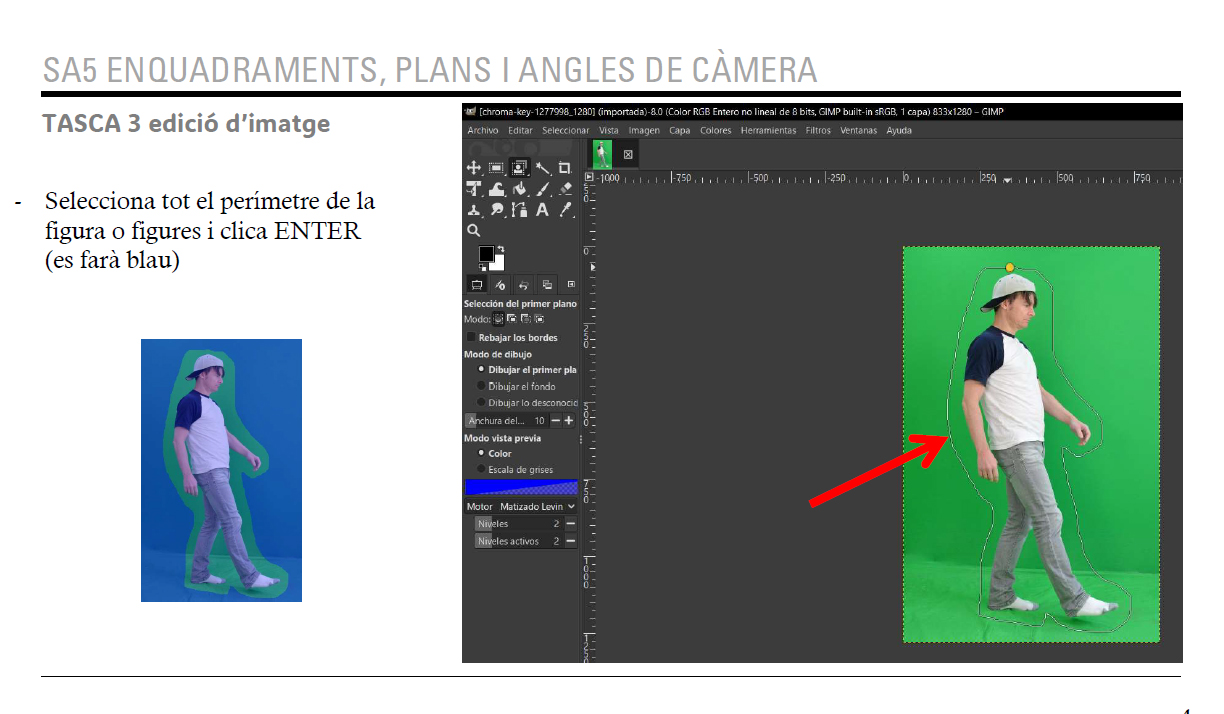
Task: Select the Bucket Fill tool
Action: click(x=519, y=189)
